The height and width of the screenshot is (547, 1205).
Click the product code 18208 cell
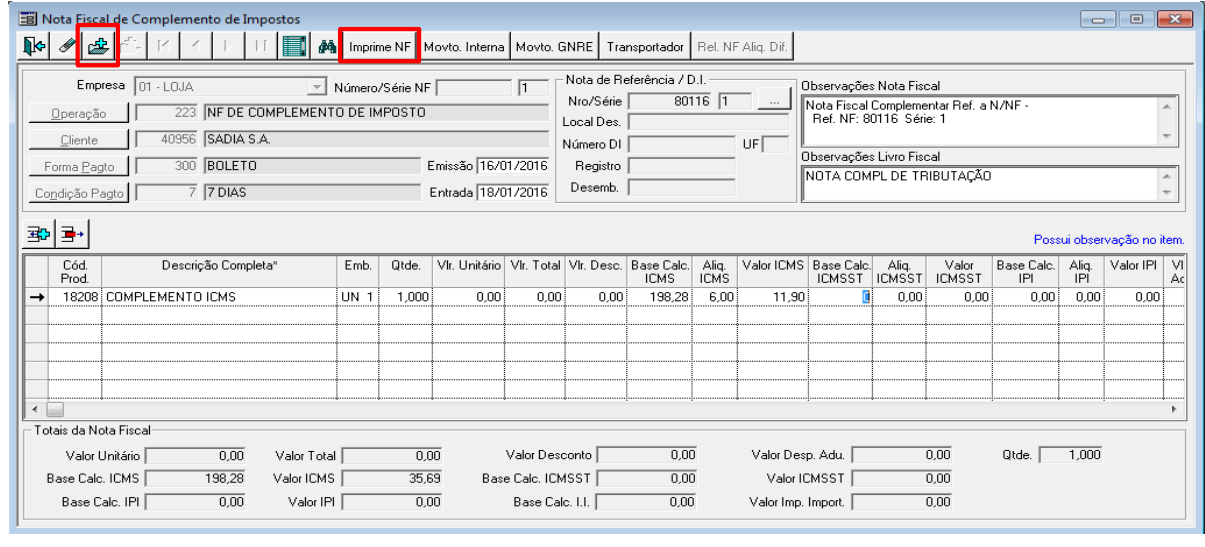76,297
